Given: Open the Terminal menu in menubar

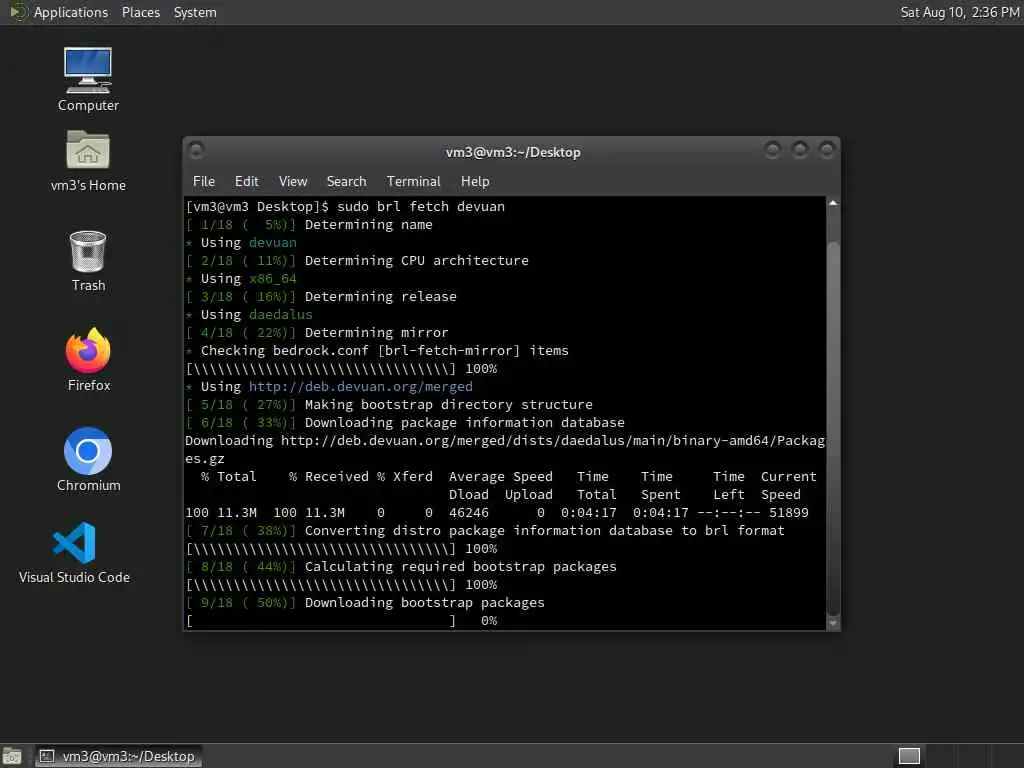Looking at the screenshot, I should coord(413,182).
